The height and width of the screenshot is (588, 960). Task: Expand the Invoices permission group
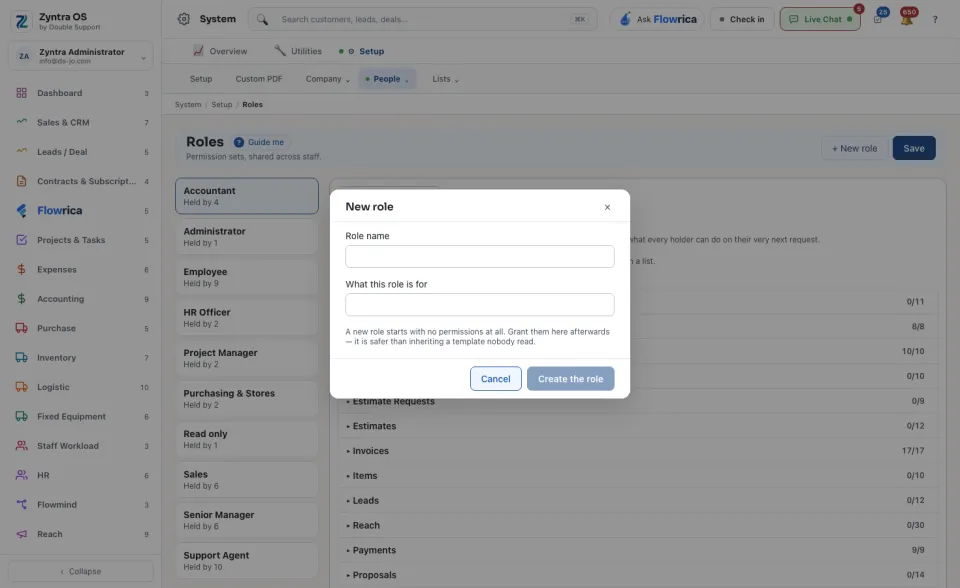pyautogui.click(x=636, y=451)
